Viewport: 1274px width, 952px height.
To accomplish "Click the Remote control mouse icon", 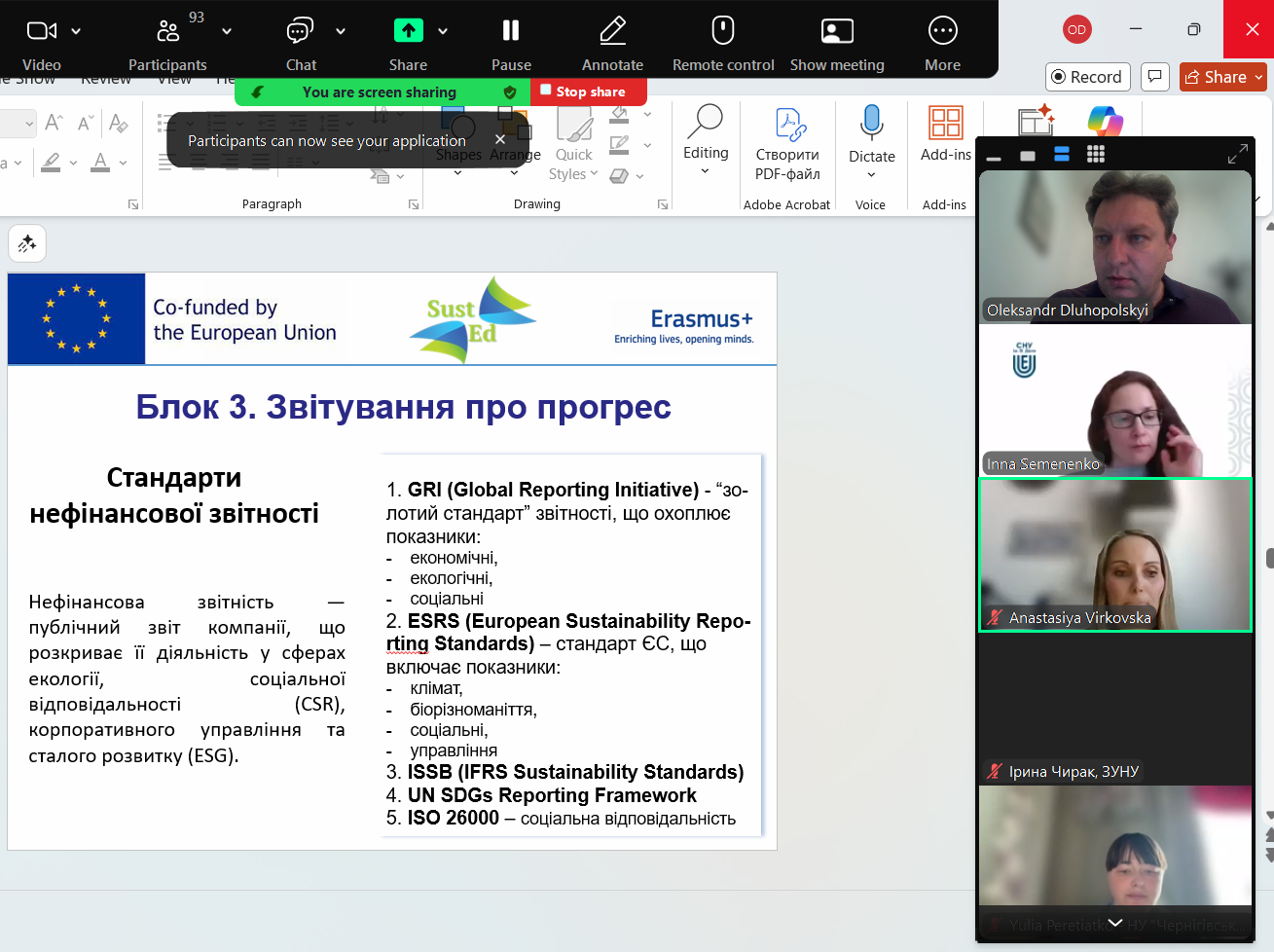I will (722, 32).
